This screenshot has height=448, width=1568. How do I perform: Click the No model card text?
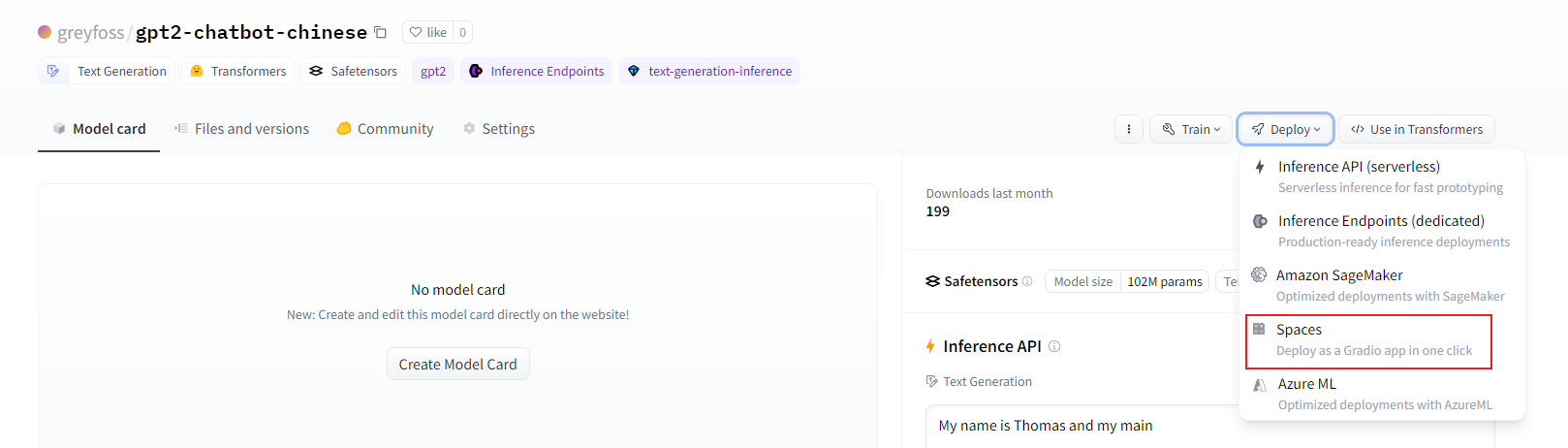(x=458, y=289)
